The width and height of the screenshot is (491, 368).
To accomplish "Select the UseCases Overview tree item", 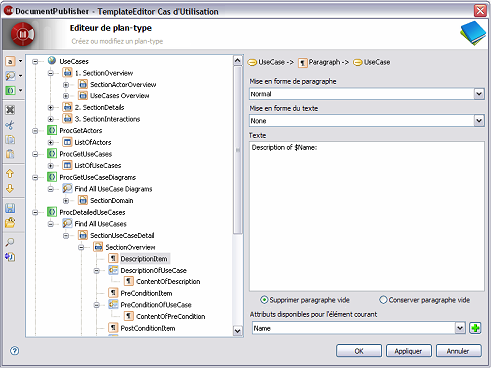I will click(120, 96).
